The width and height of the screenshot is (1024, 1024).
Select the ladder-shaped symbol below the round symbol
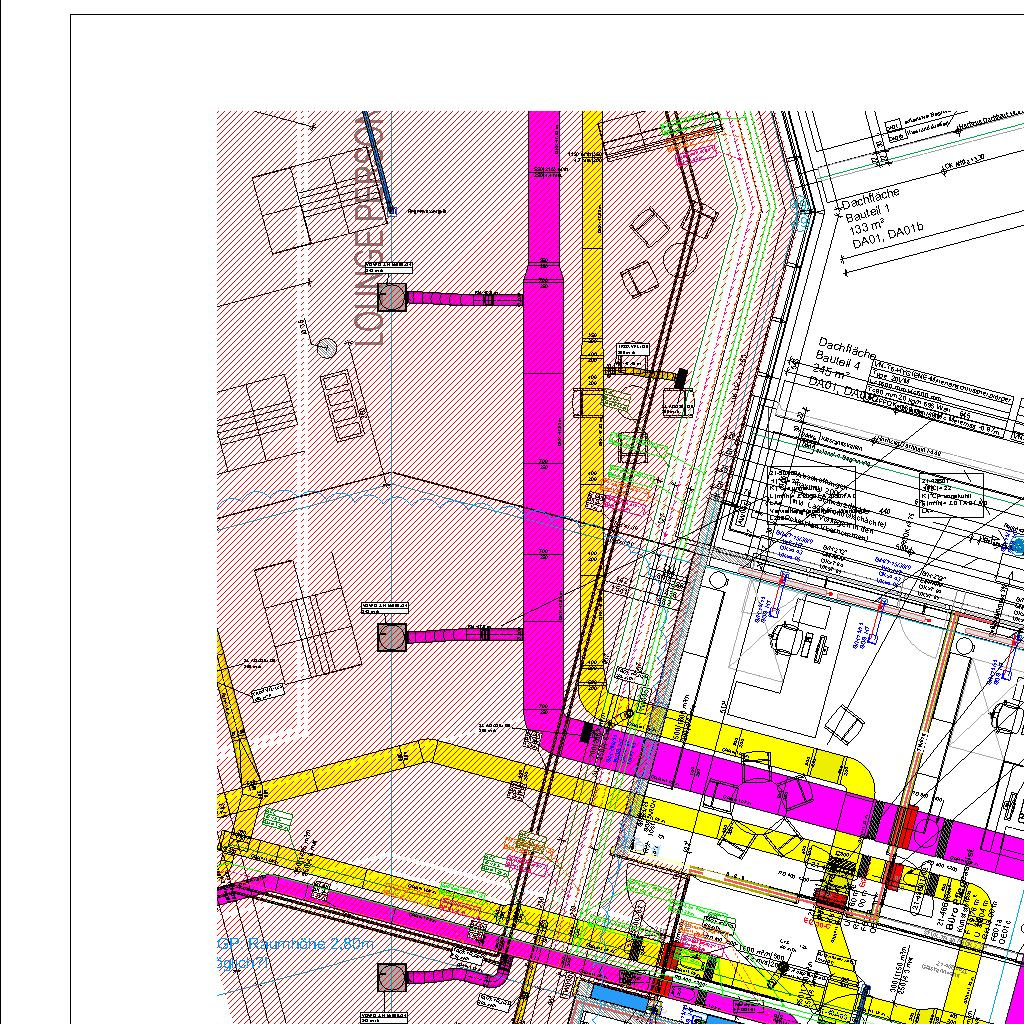pos(342,405)
